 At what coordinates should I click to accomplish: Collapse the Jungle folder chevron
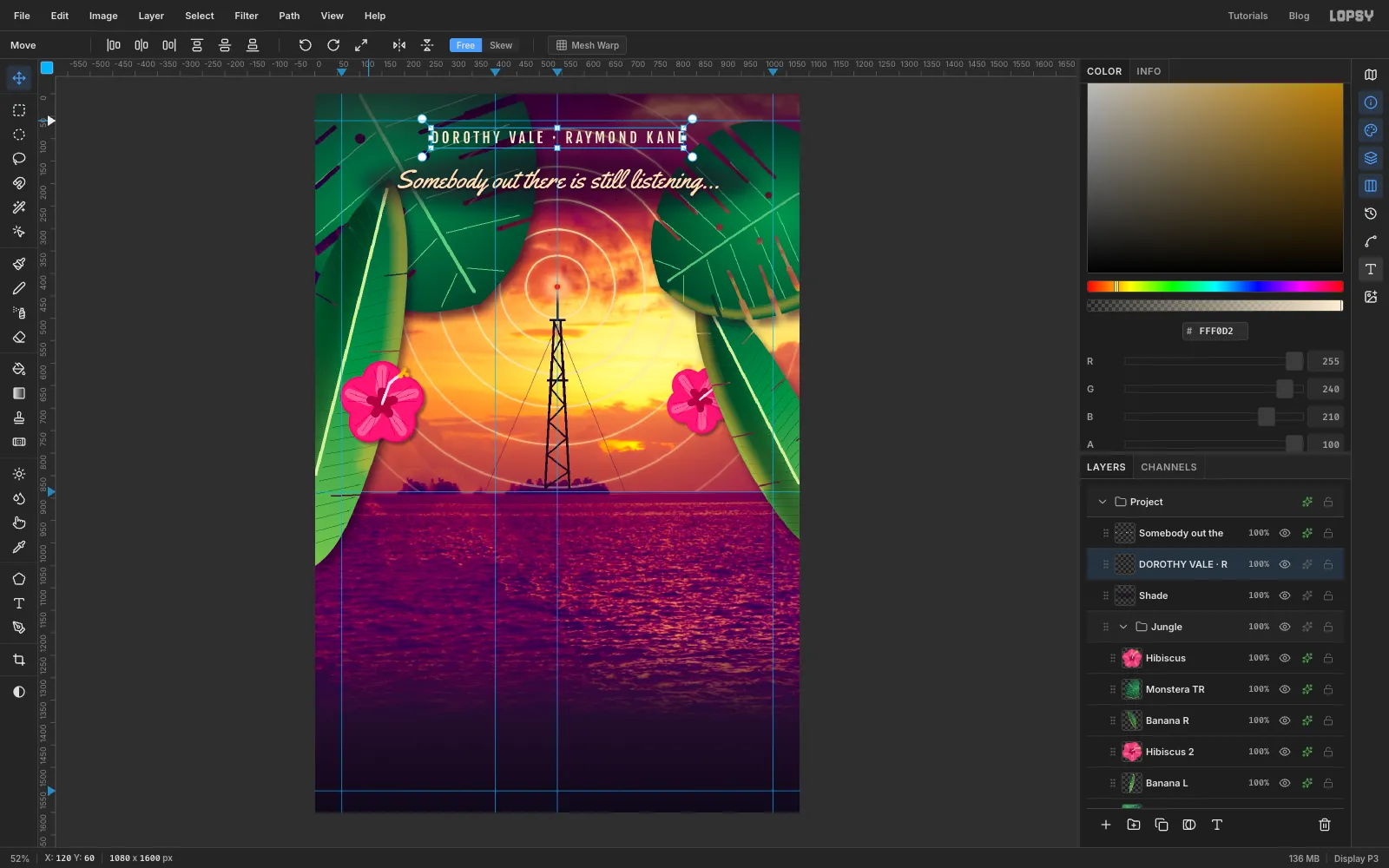coord(1123,627)
